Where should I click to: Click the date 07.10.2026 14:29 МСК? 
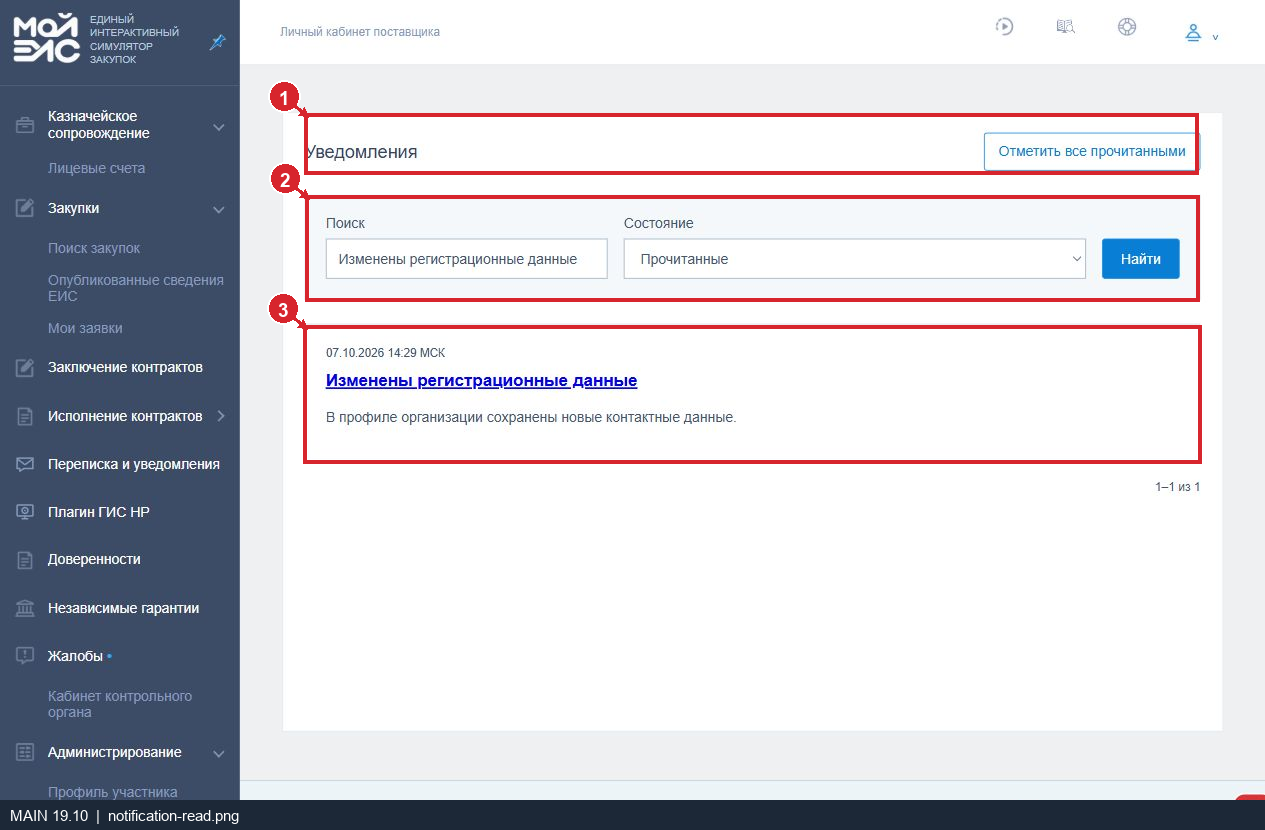[386, 353]
